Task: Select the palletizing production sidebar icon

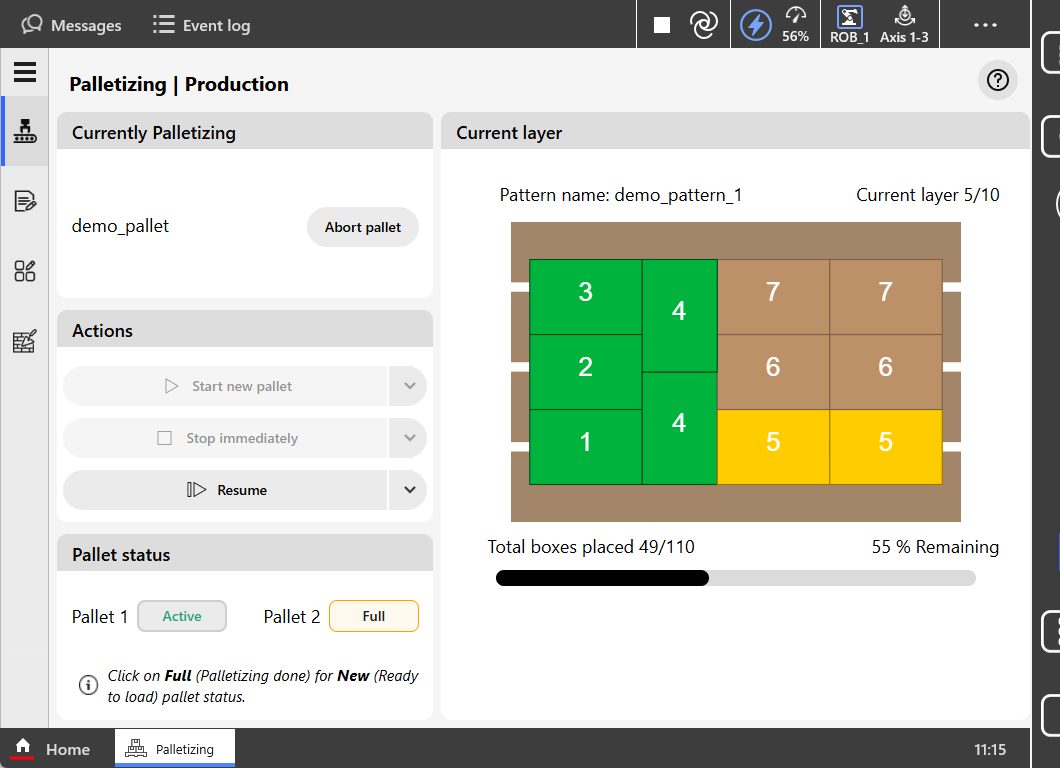Action: pyautogui.click(x=25, y=130)
